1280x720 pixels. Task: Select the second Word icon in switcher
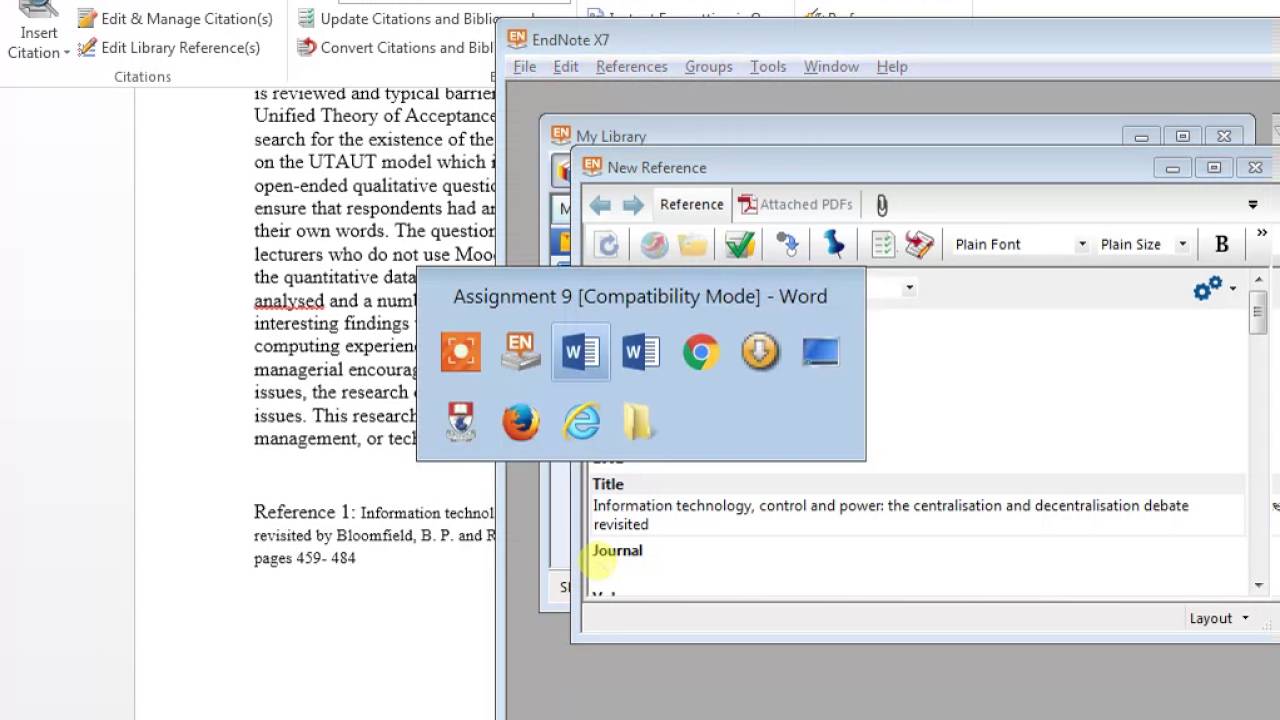pyautogui.click(x=641, y=352)
